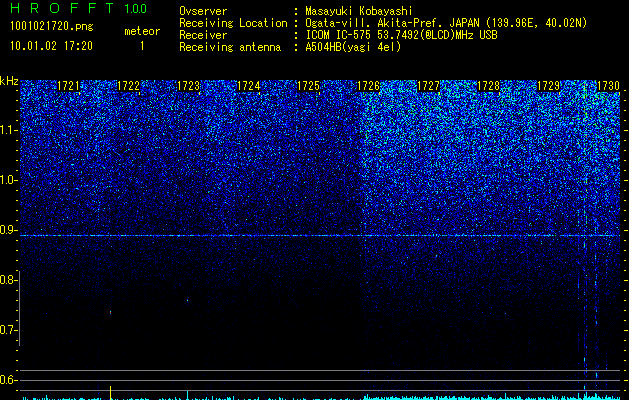Click the 1721 time marker
The width and height of the screenshot is (629, 400).
coord(68,86)
